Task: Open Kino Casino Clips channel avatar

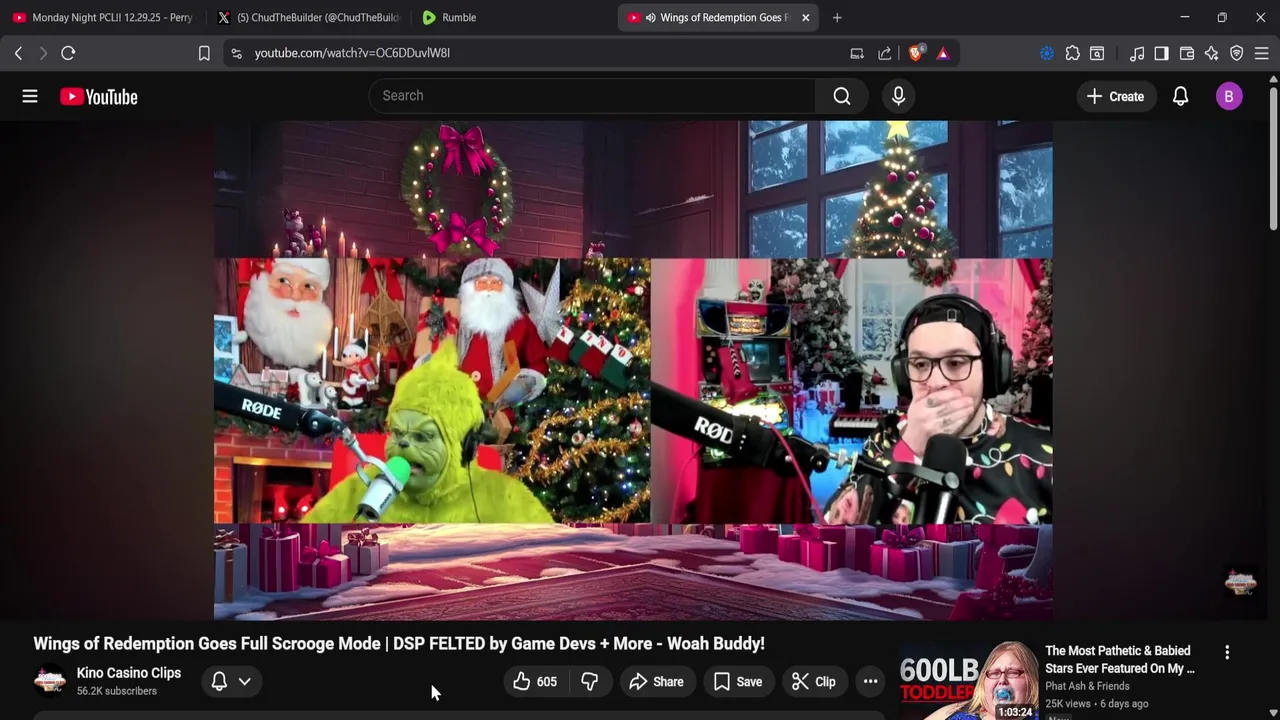Action: coord(49,681)
